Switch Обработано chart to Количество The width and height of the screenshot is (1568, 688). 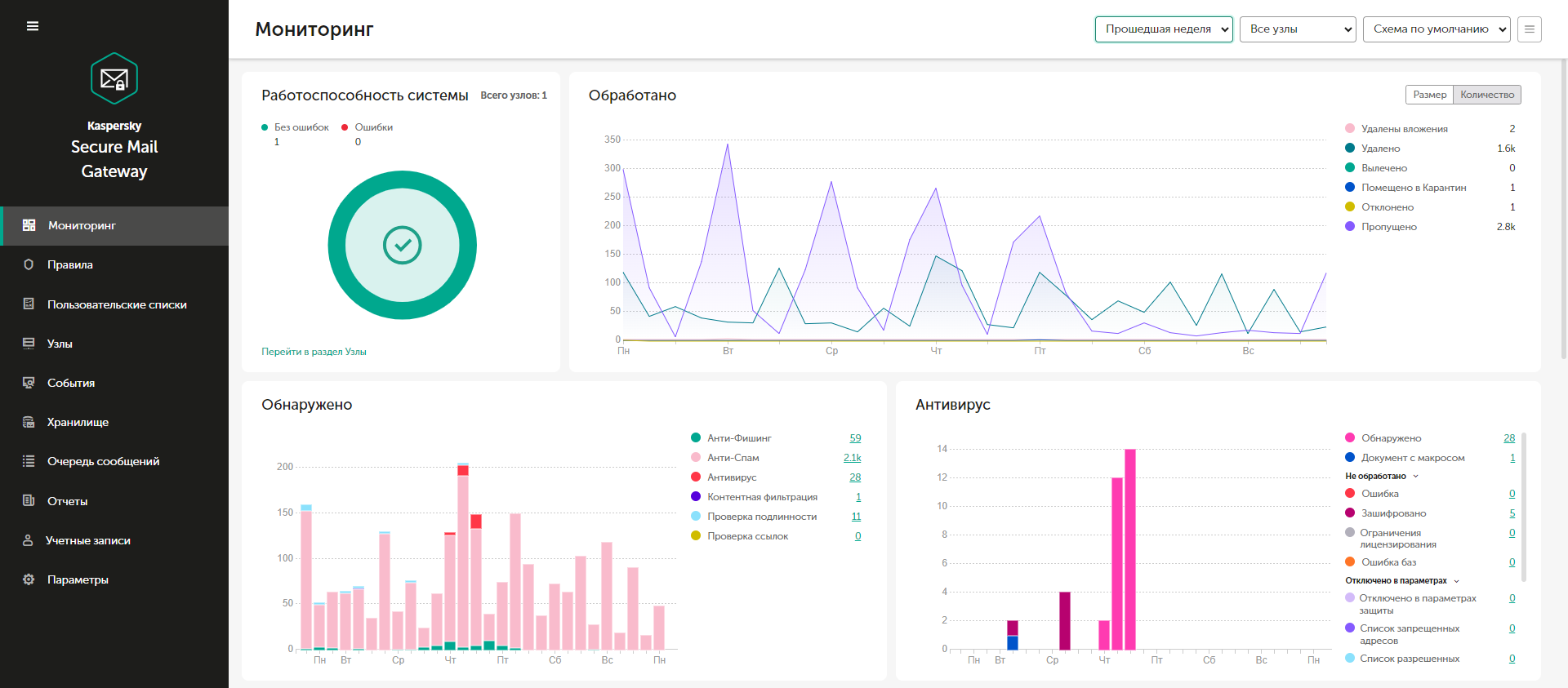coord(1487,95)
